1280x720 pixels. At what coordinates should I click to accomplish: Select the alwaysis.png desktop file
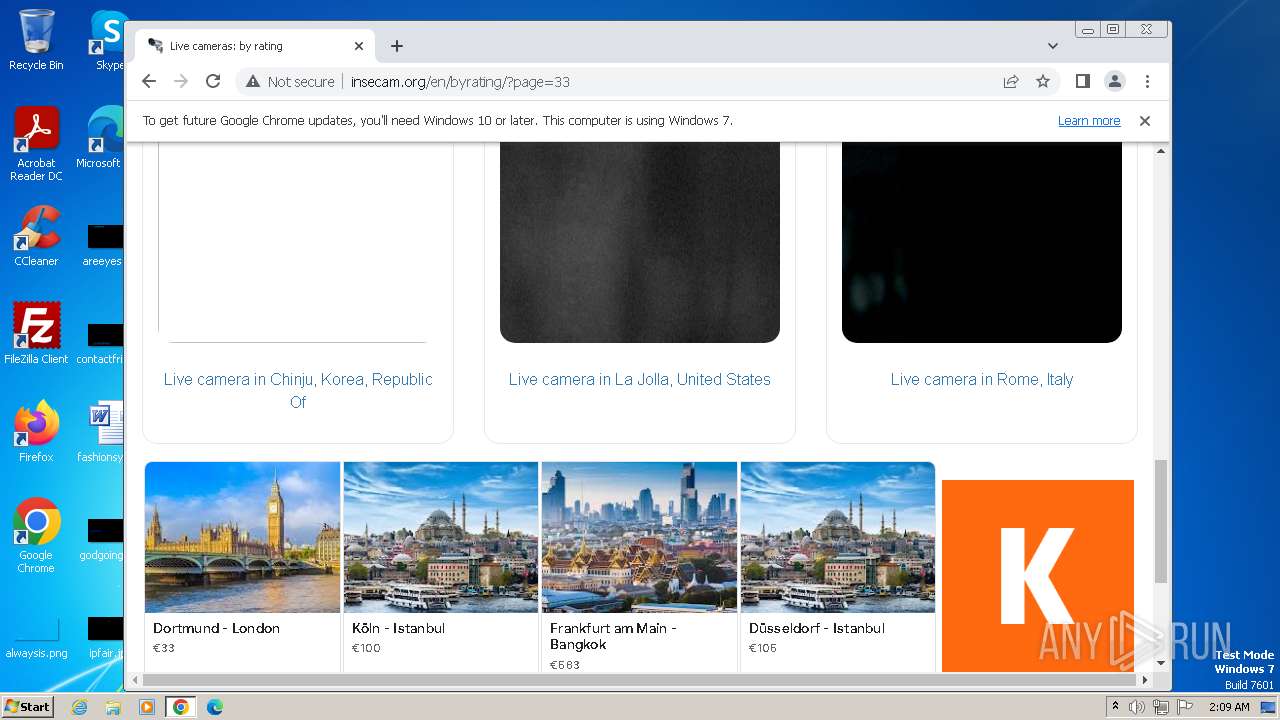tap(36, 637)
